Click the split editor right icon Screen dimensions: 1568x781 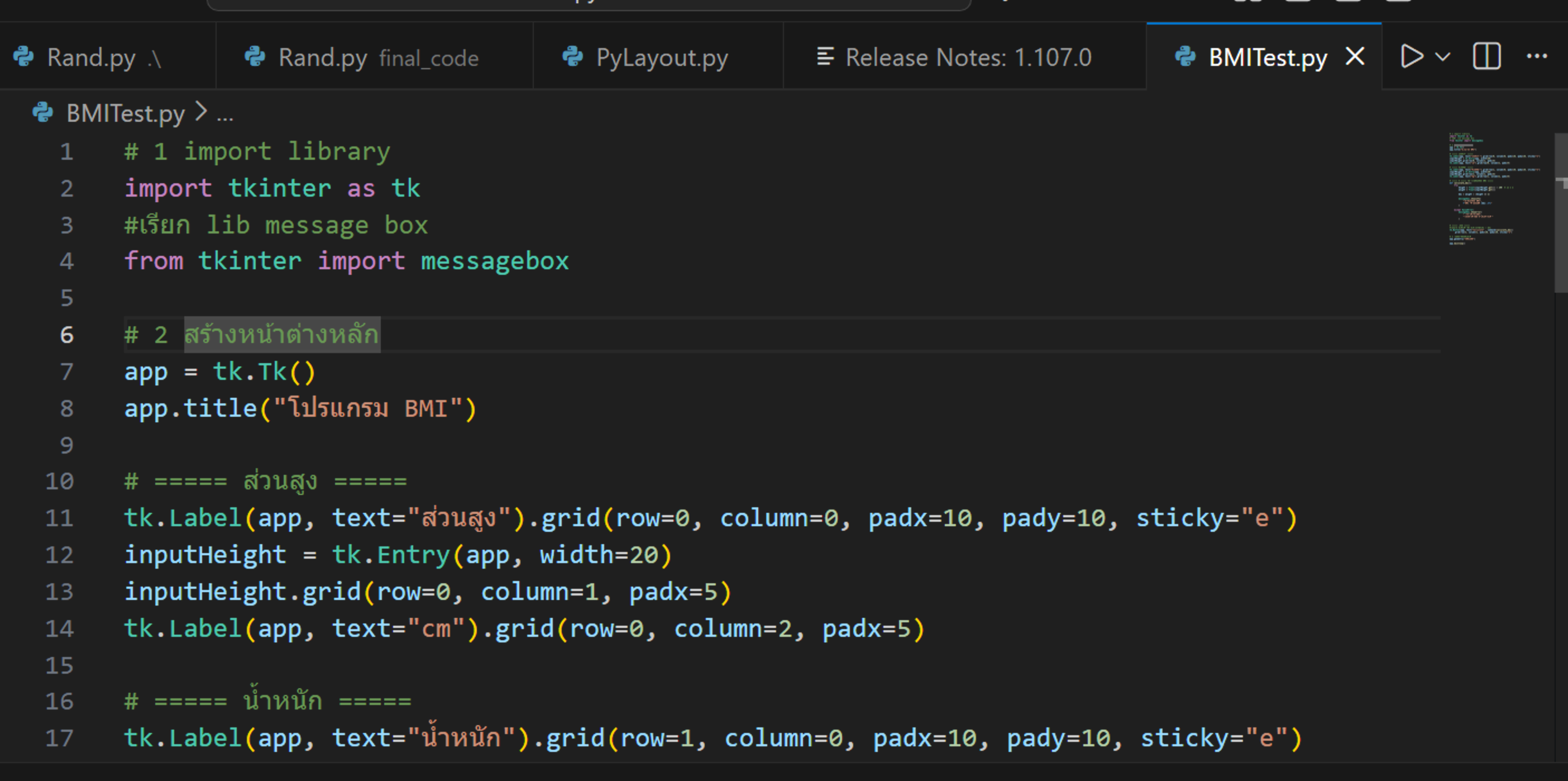pyautogui.click(x=1486, y=56)
